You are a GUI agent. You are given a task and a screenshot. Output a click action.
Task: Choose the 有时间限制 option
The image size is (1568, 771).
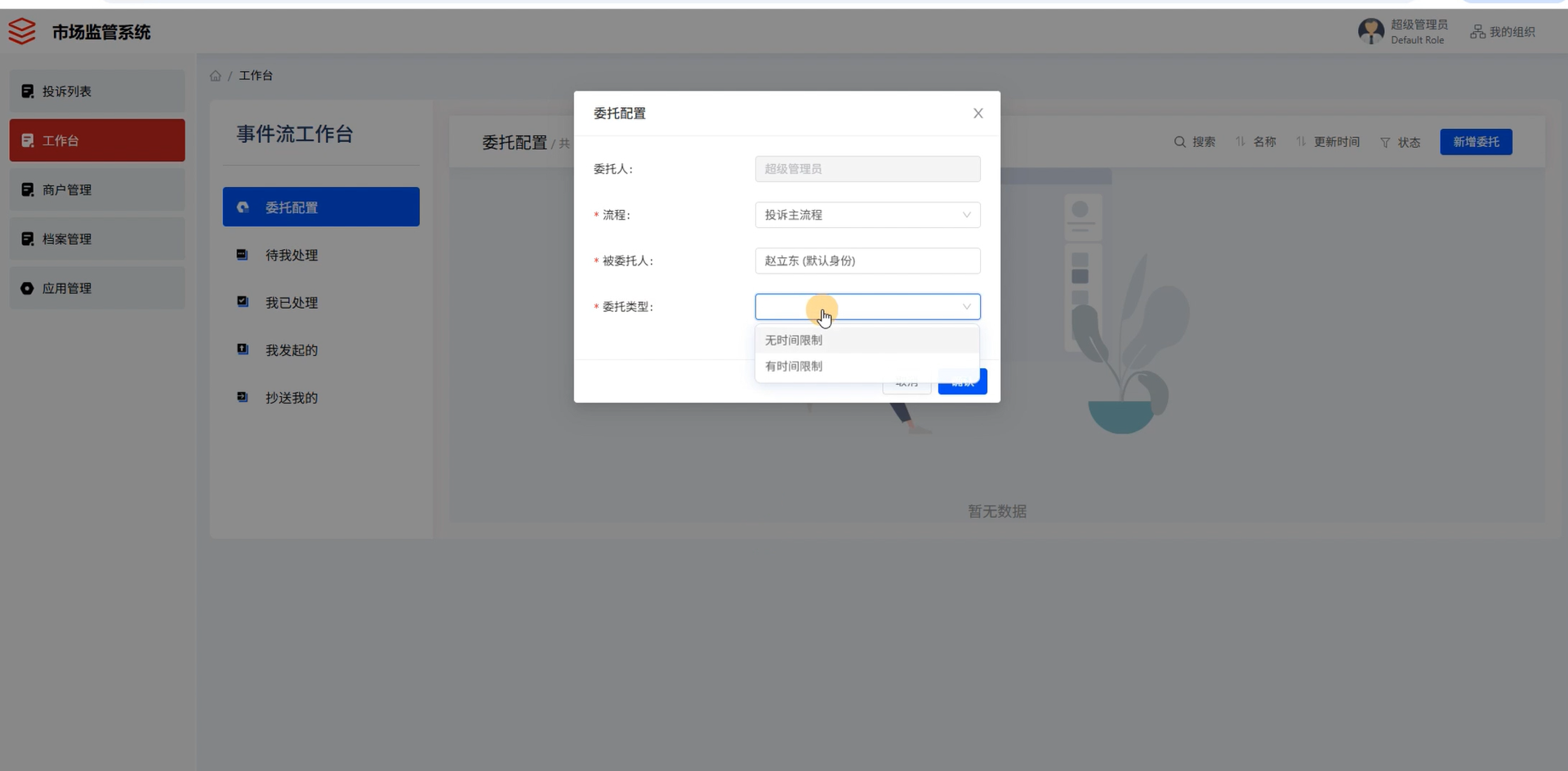point(867,366)
